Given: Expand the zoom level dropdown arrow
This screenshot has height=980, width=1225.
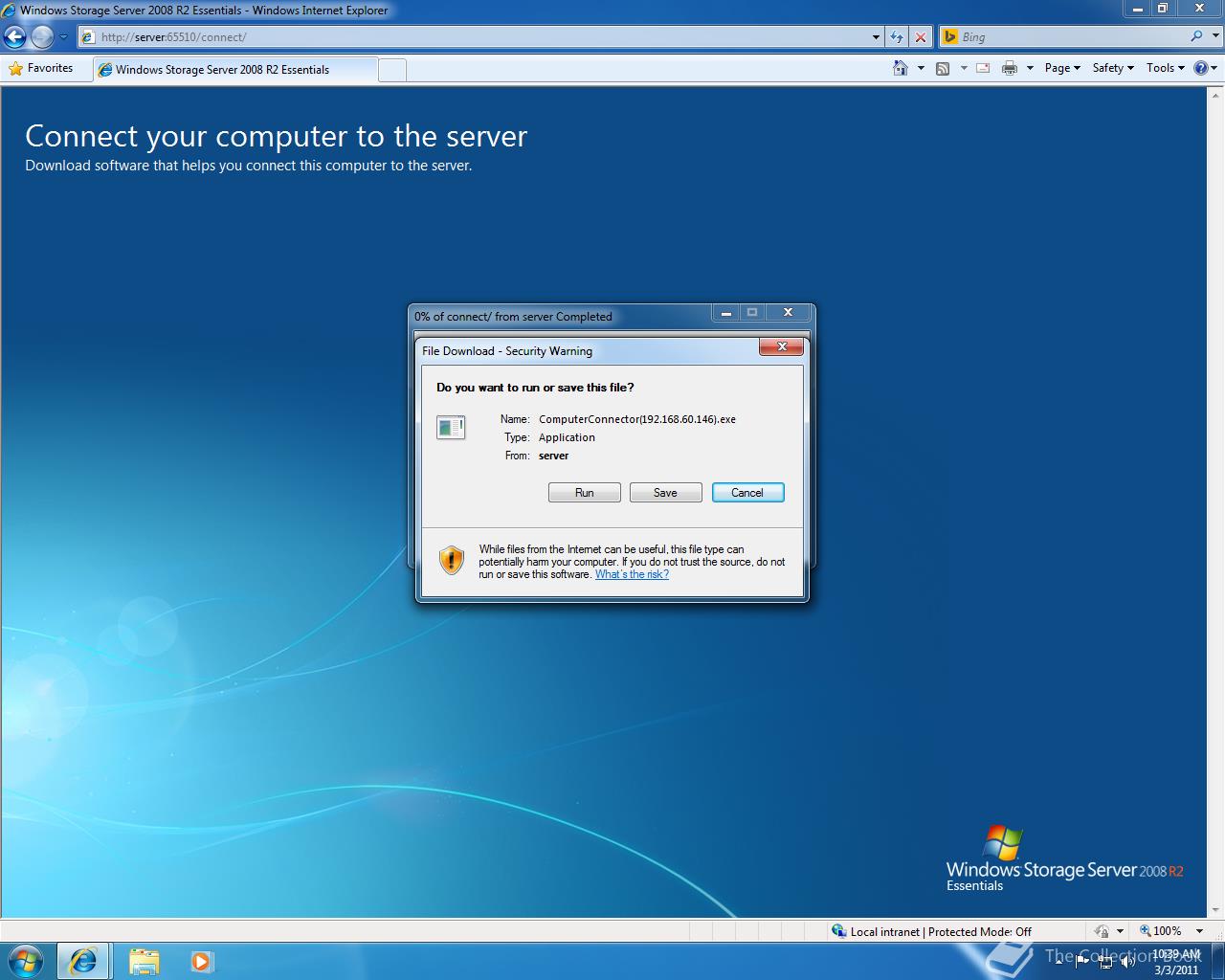Looking at the screenshot, I should pos(1199,931).
